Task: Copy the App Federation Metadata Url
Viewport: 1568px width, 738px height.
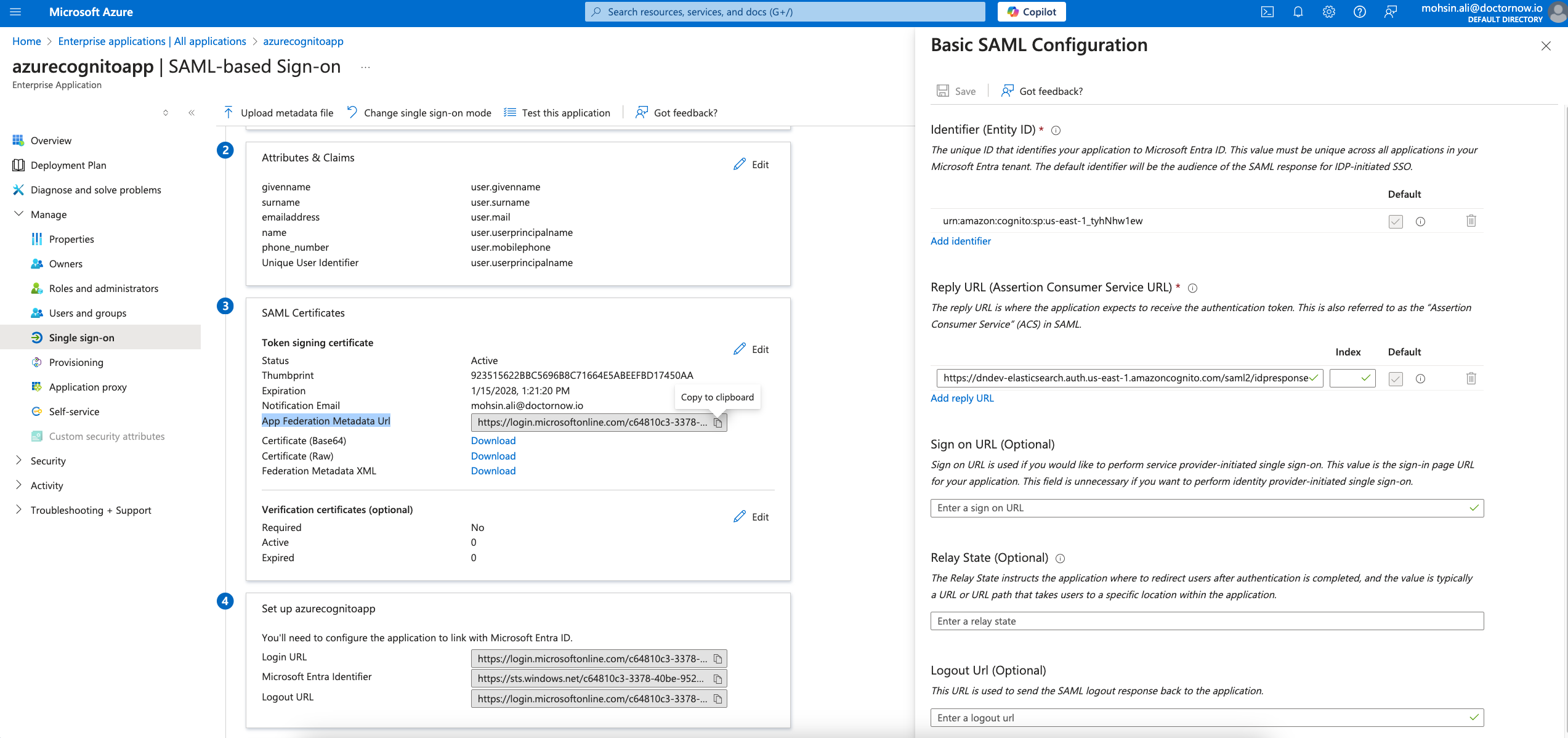Action: pos(717,423)
